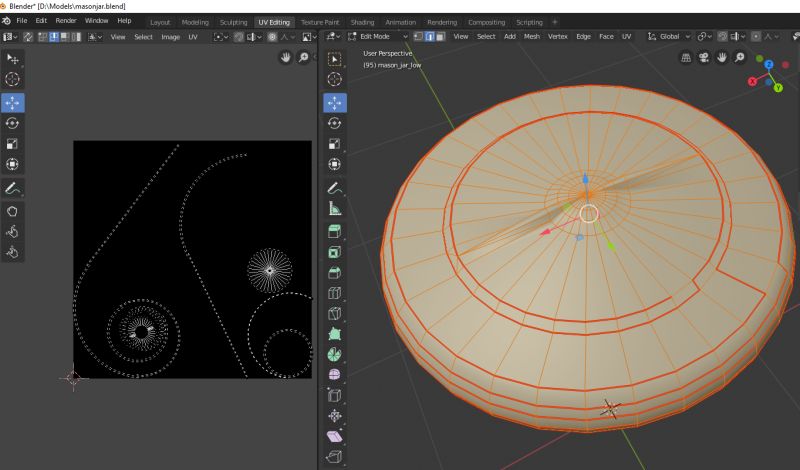The image size is (800, 470).
Task: Select the Poly Build tool
Action: click(335, 334)
